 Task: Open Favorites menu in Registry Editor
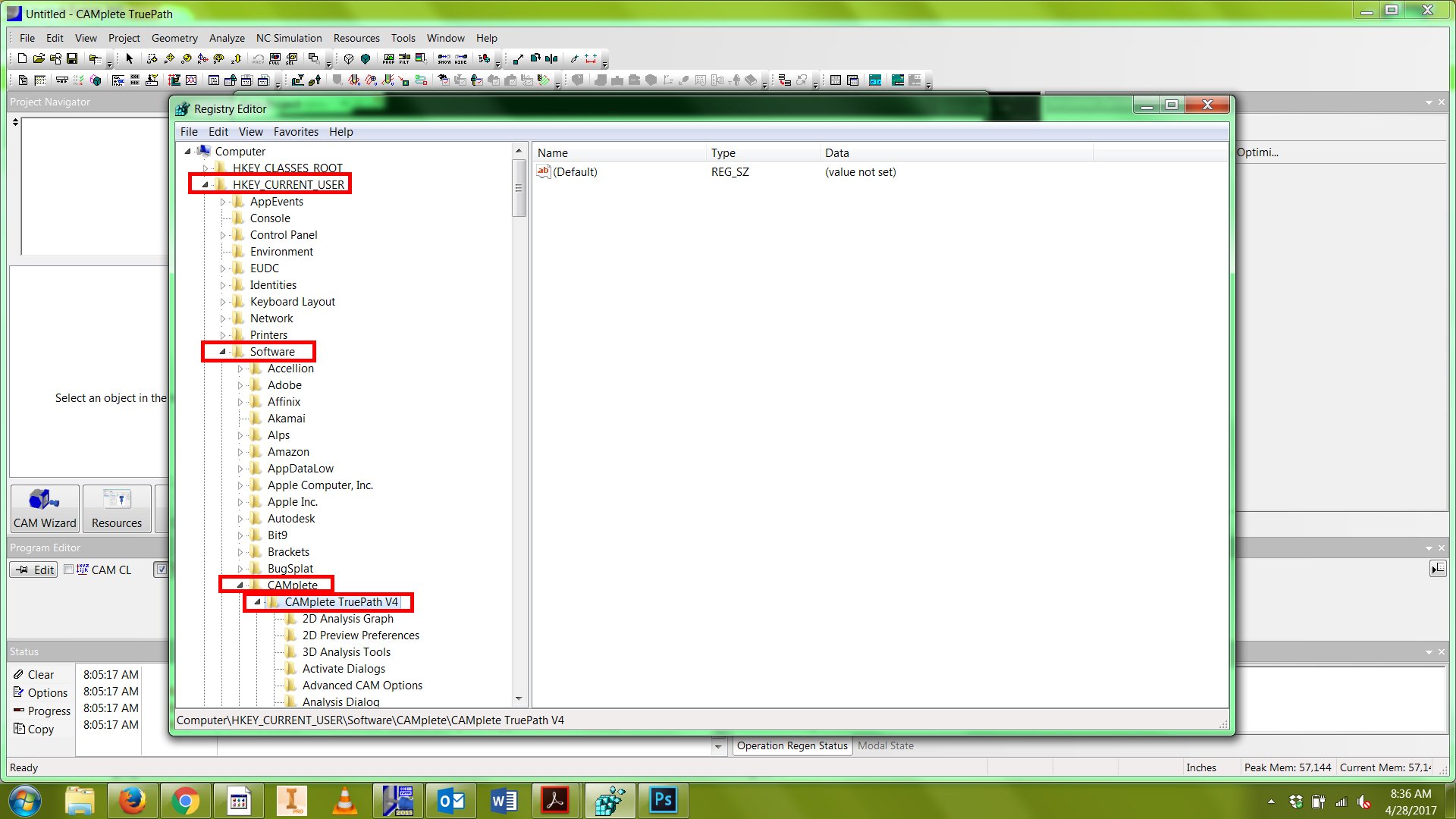click(x=296, y=132)
